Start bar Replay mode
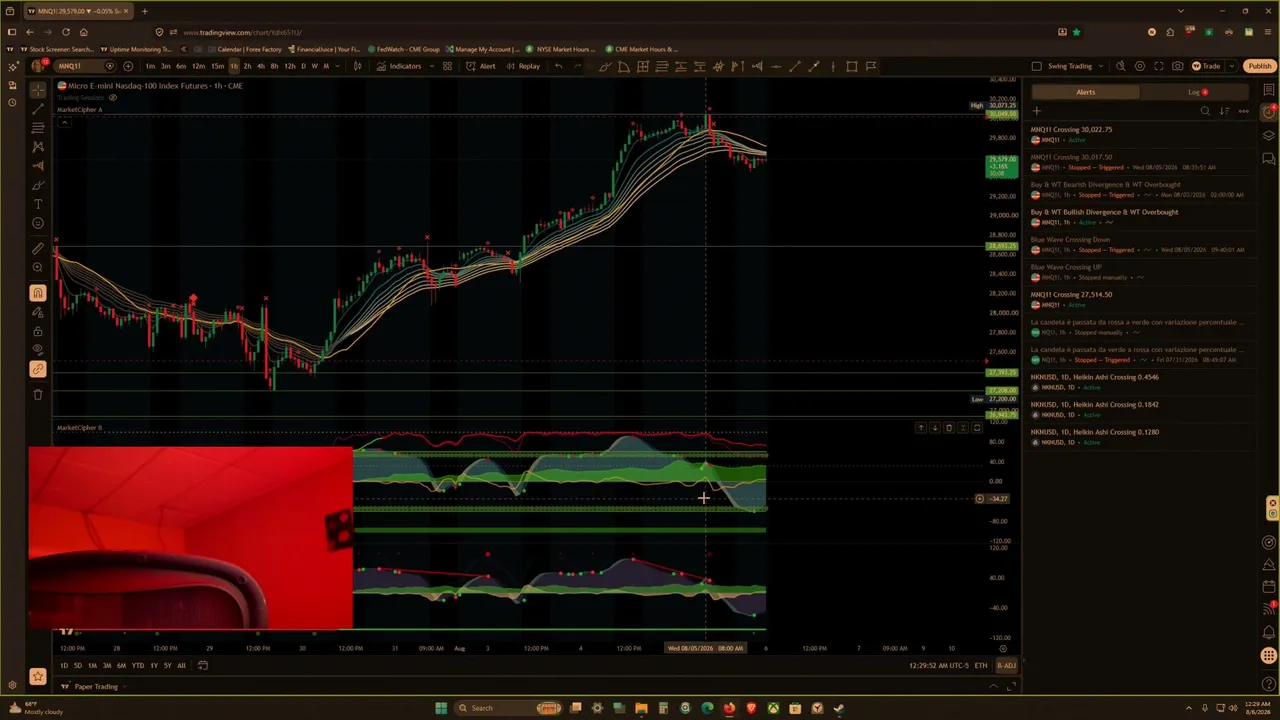Viewport: 1280px width, 720px height. pos(523,66)
